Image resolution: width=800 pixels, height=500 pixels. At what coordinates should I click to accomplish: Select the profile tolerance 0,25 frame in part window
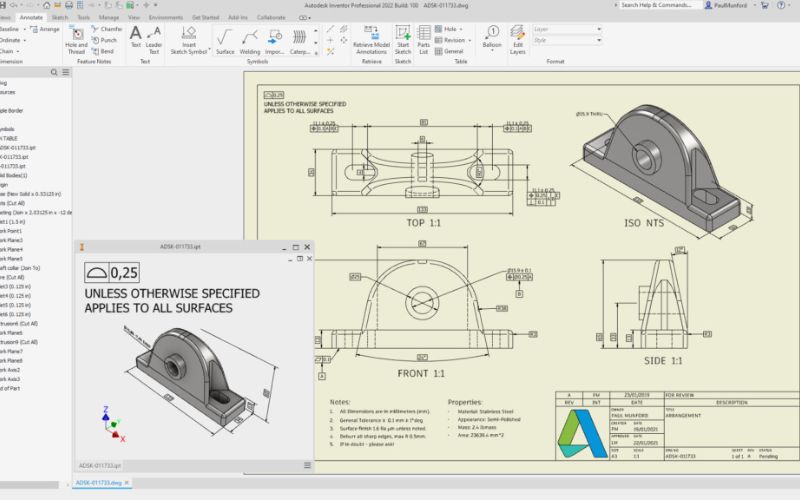pos(112,272)
